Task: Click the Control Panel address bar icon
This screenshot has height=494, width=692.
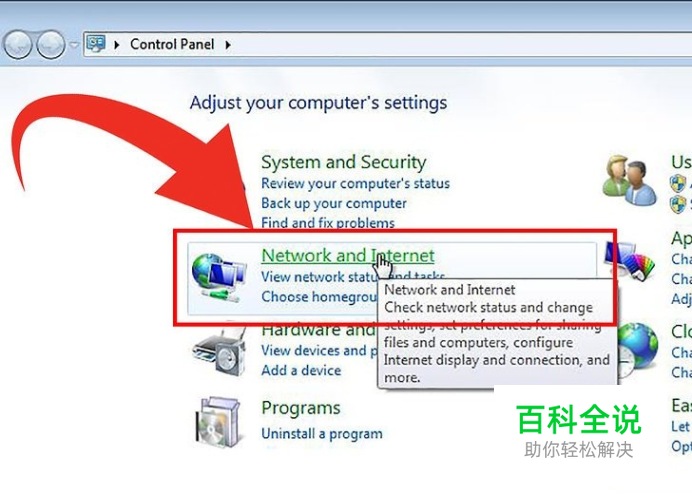Action: pyautogui.click(x=97, y=44)
